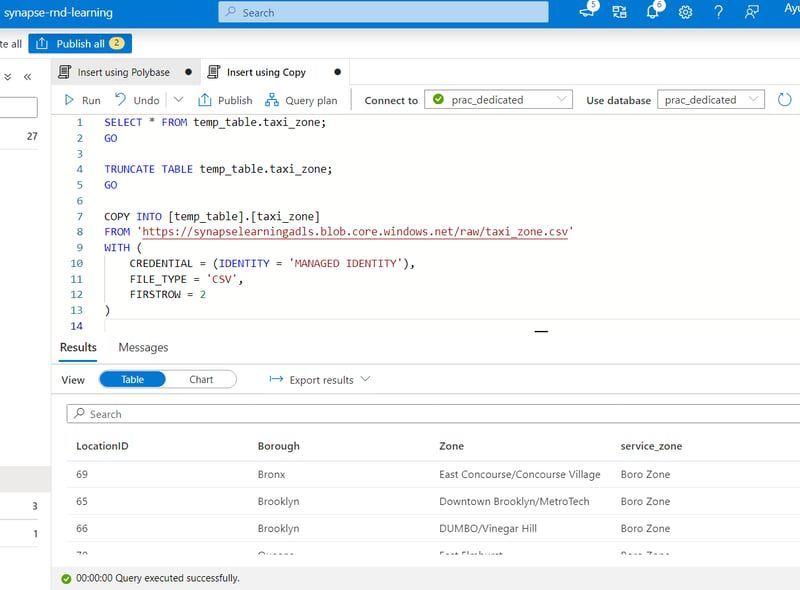
Task: Select the cell with LocationID 66
Action: click(82, 528)
